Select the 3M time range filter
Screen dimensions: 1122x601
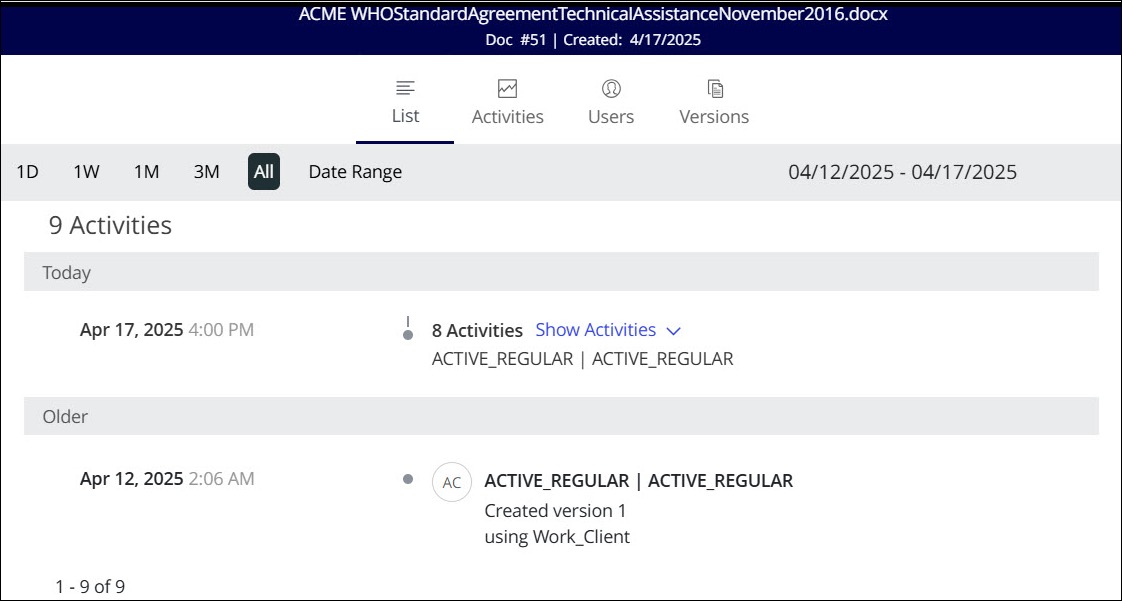206,172
